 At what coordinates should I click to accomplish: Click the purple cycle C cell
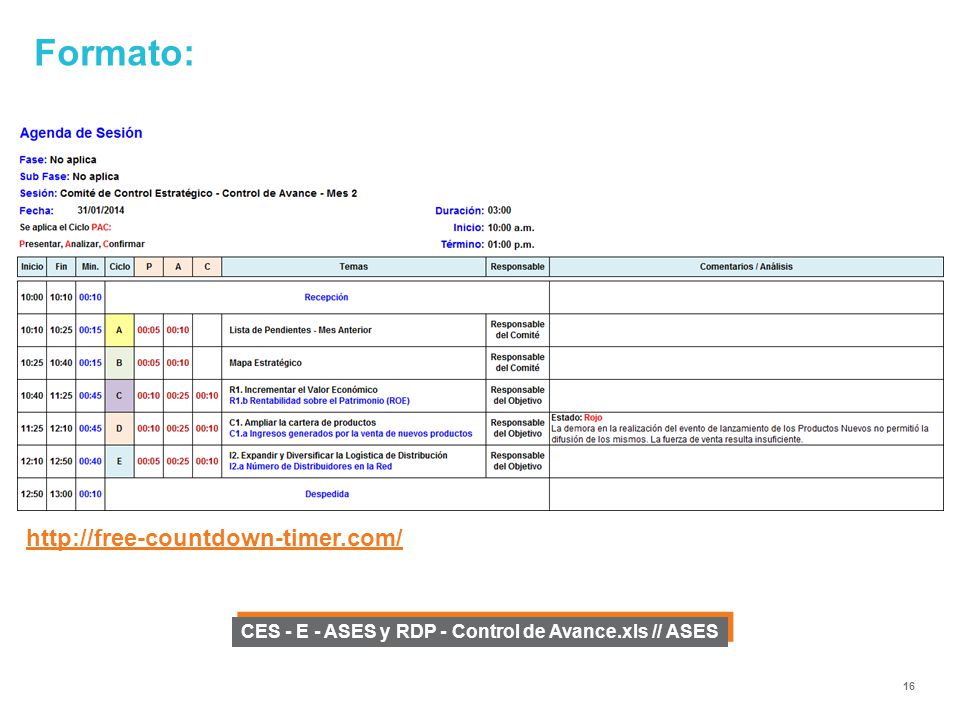coord(119,396)
